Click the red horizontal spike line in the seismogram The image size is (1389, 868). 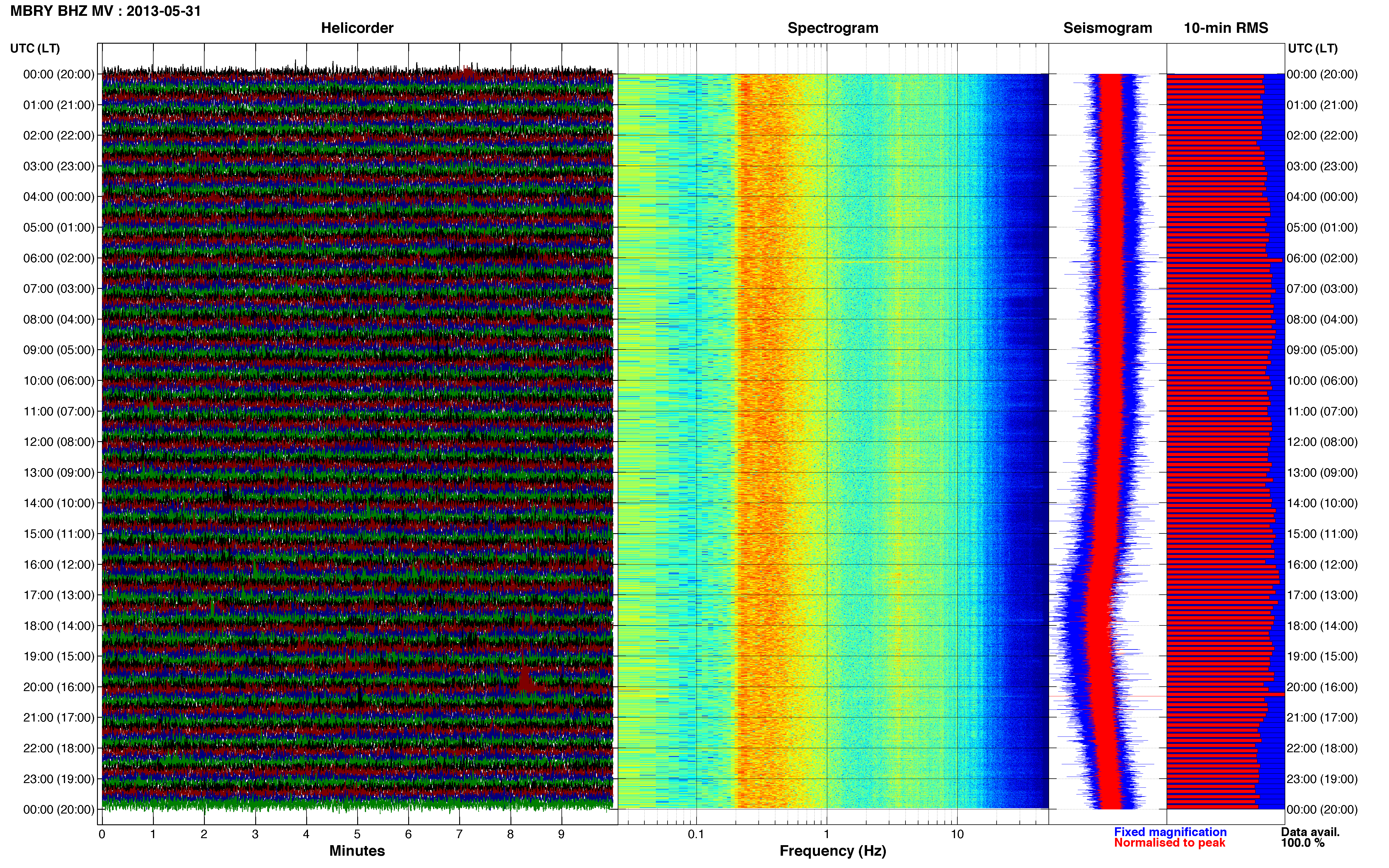[x=1108, y=696]
